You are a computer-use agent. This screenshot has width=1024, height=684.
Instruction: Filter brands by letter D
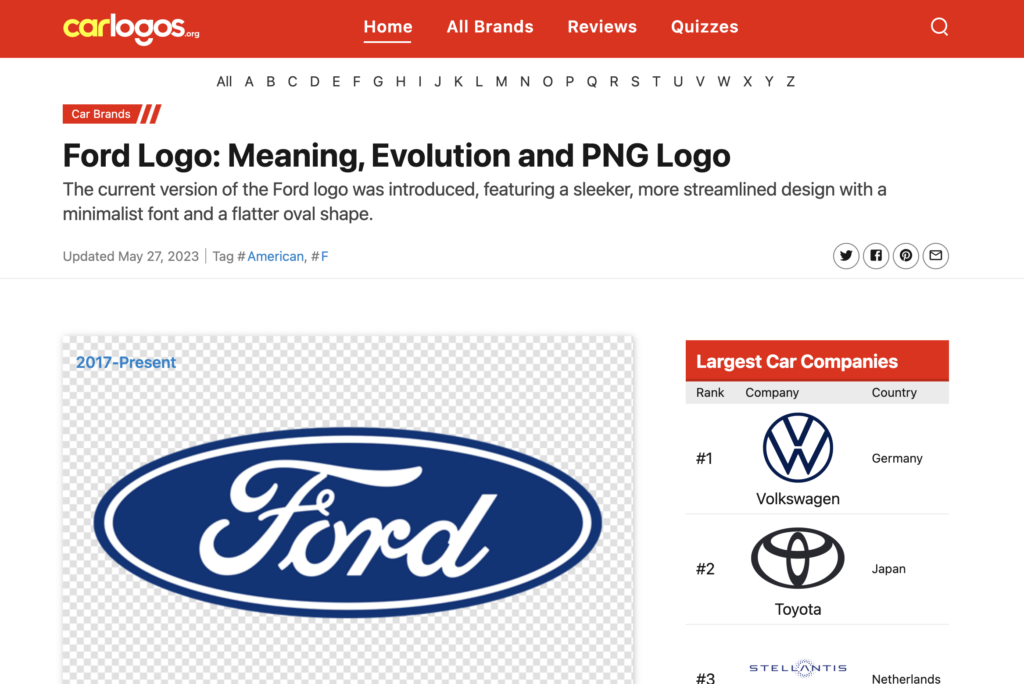[x=315, y=82]
